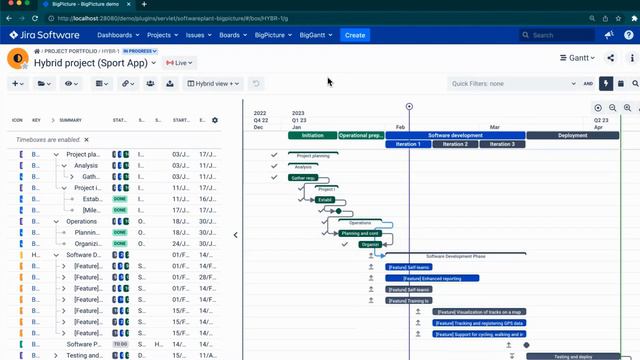Open the Dashboards menu
640x360 pixels.
[118, 35]
